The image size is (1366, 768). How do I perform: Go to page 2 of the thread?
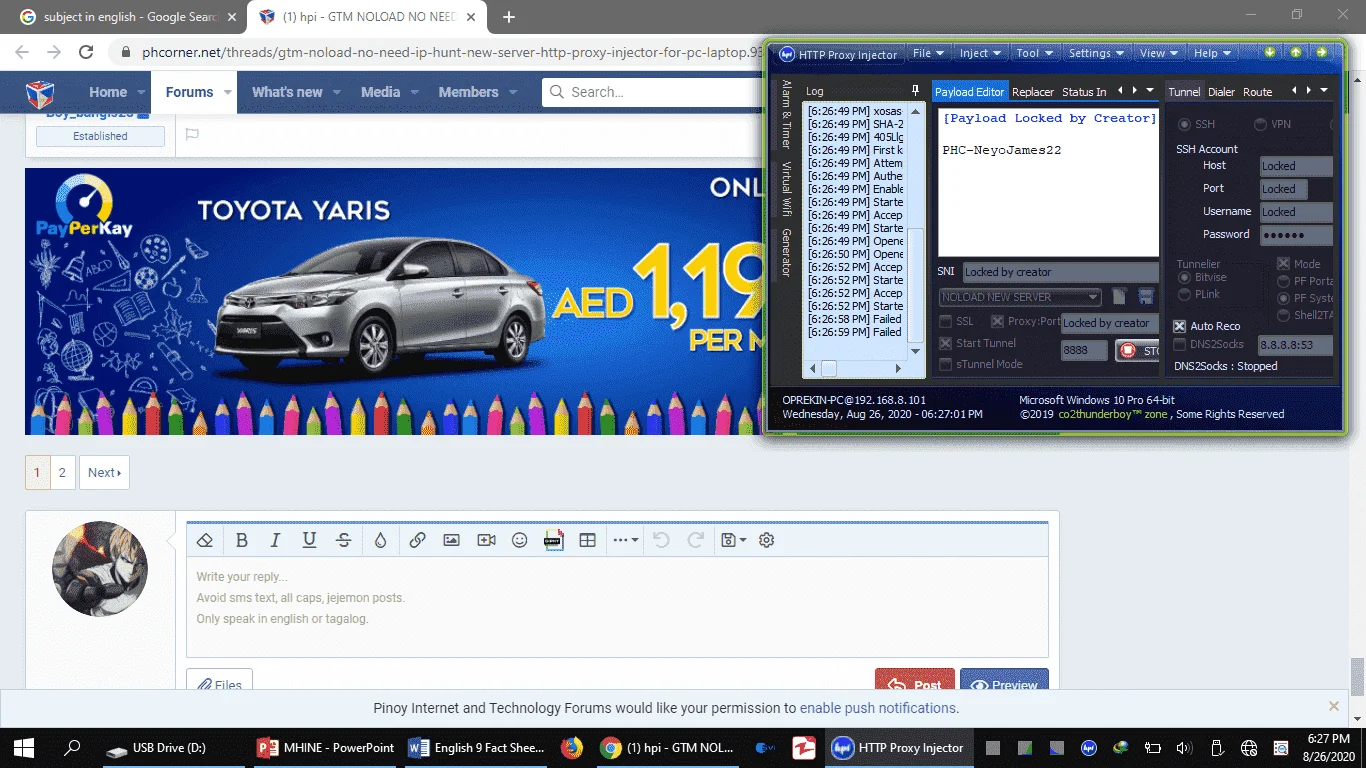(x=62, y=473)
